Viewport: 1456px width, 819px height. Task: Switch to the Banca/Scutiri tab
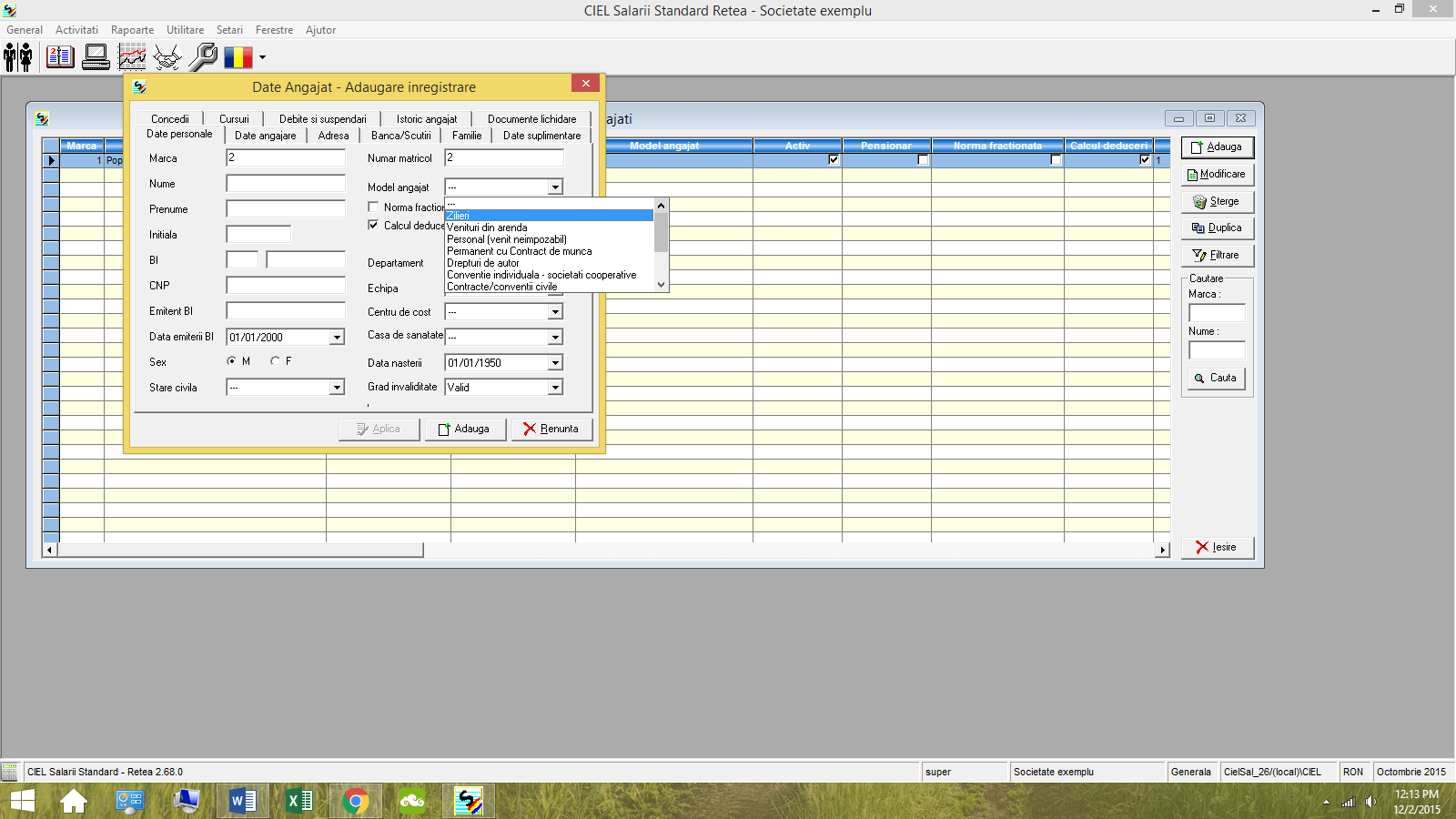click(401, 136)
